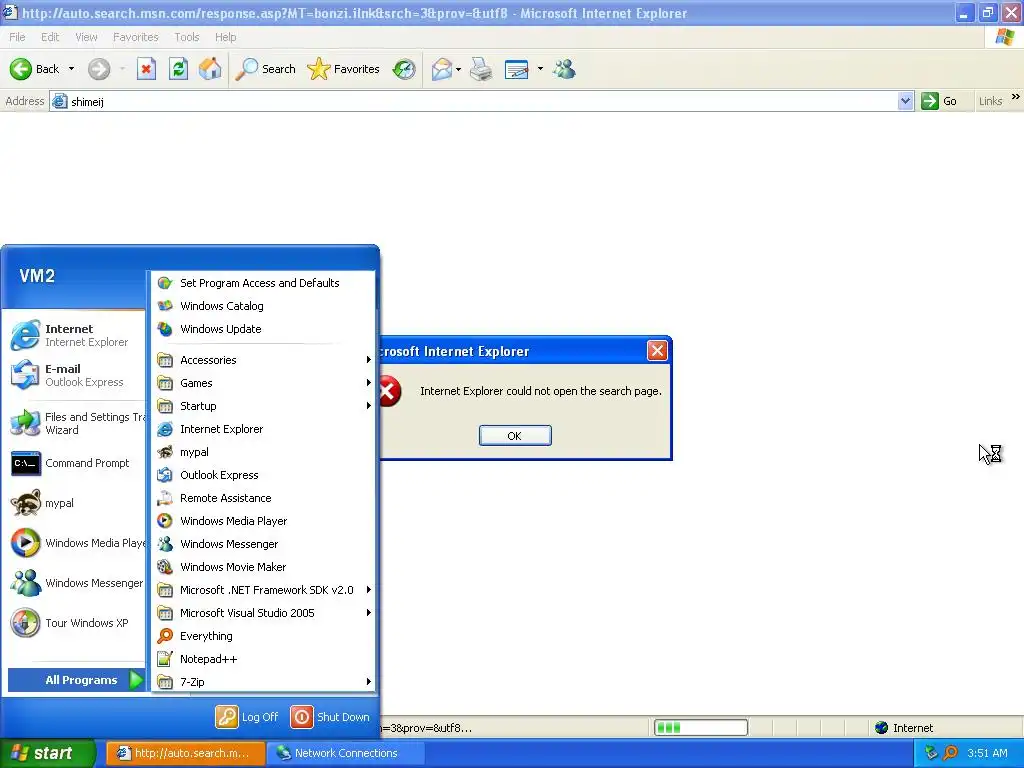Screen dimensions: 1024x768
Task: Open pinned Internet Explorer item in Start menu
Action: (74, 335)
